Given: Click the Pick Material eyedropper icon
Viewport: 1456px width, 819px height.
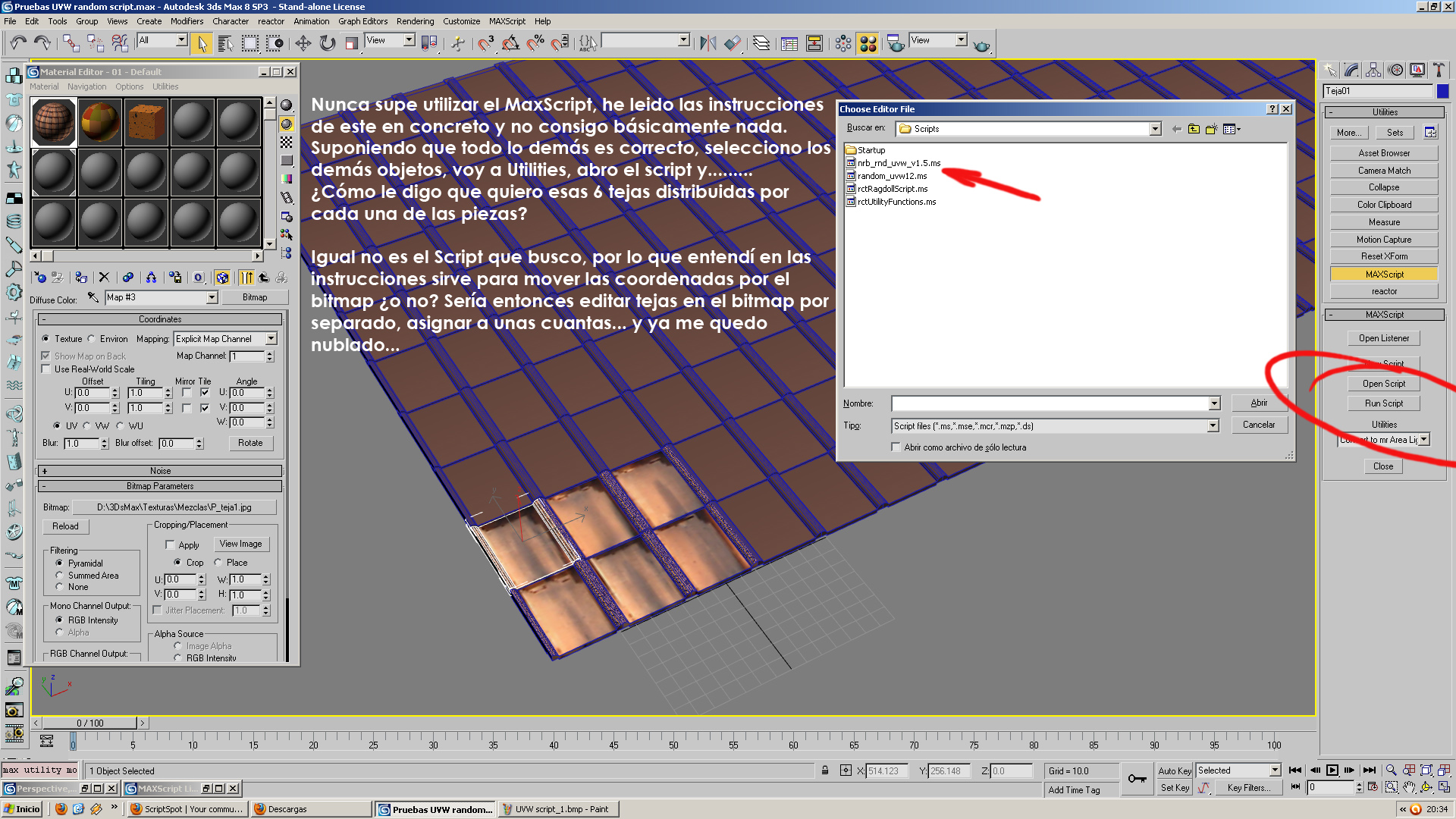Looking at the screenshot, I should [x=93, y=297].
